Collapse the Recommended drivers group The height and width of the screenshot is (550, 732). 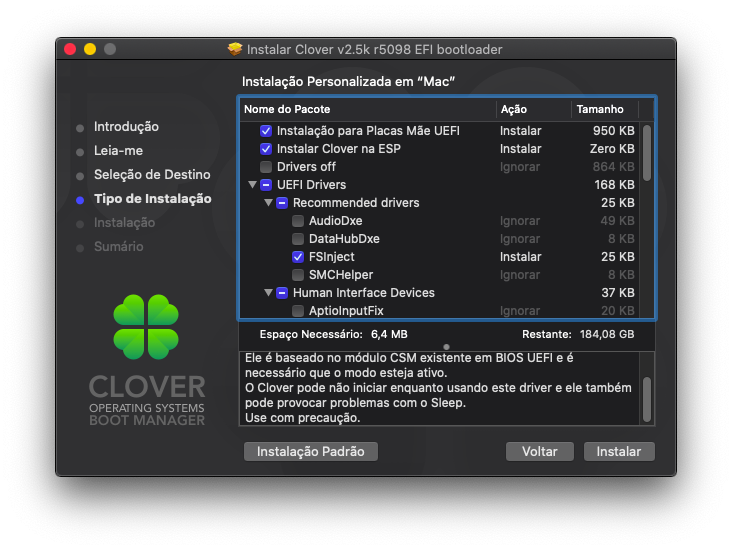[268, 203]
